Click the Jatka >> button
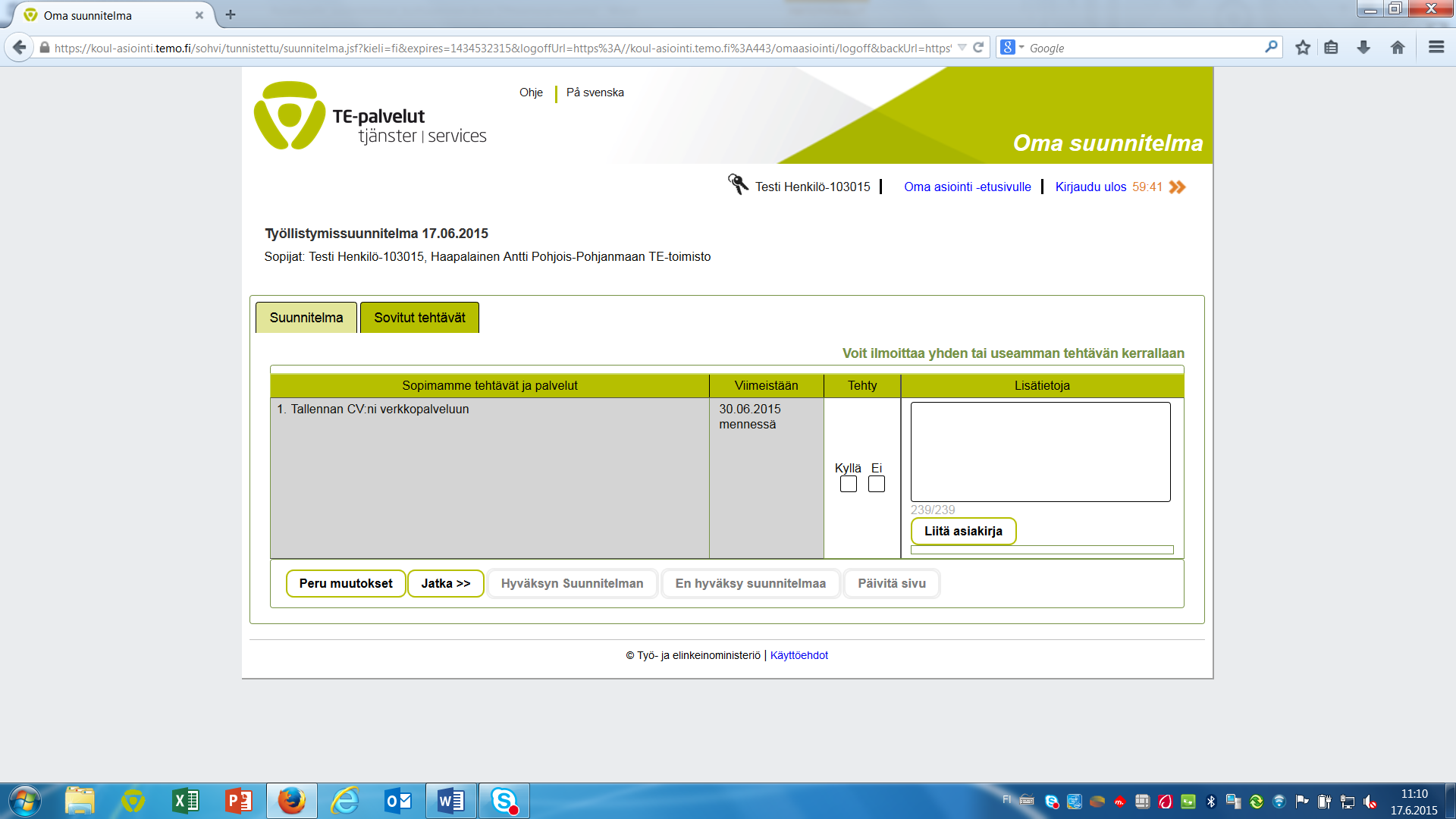Screen dimensions: 1456x819 tap(446, 583)
